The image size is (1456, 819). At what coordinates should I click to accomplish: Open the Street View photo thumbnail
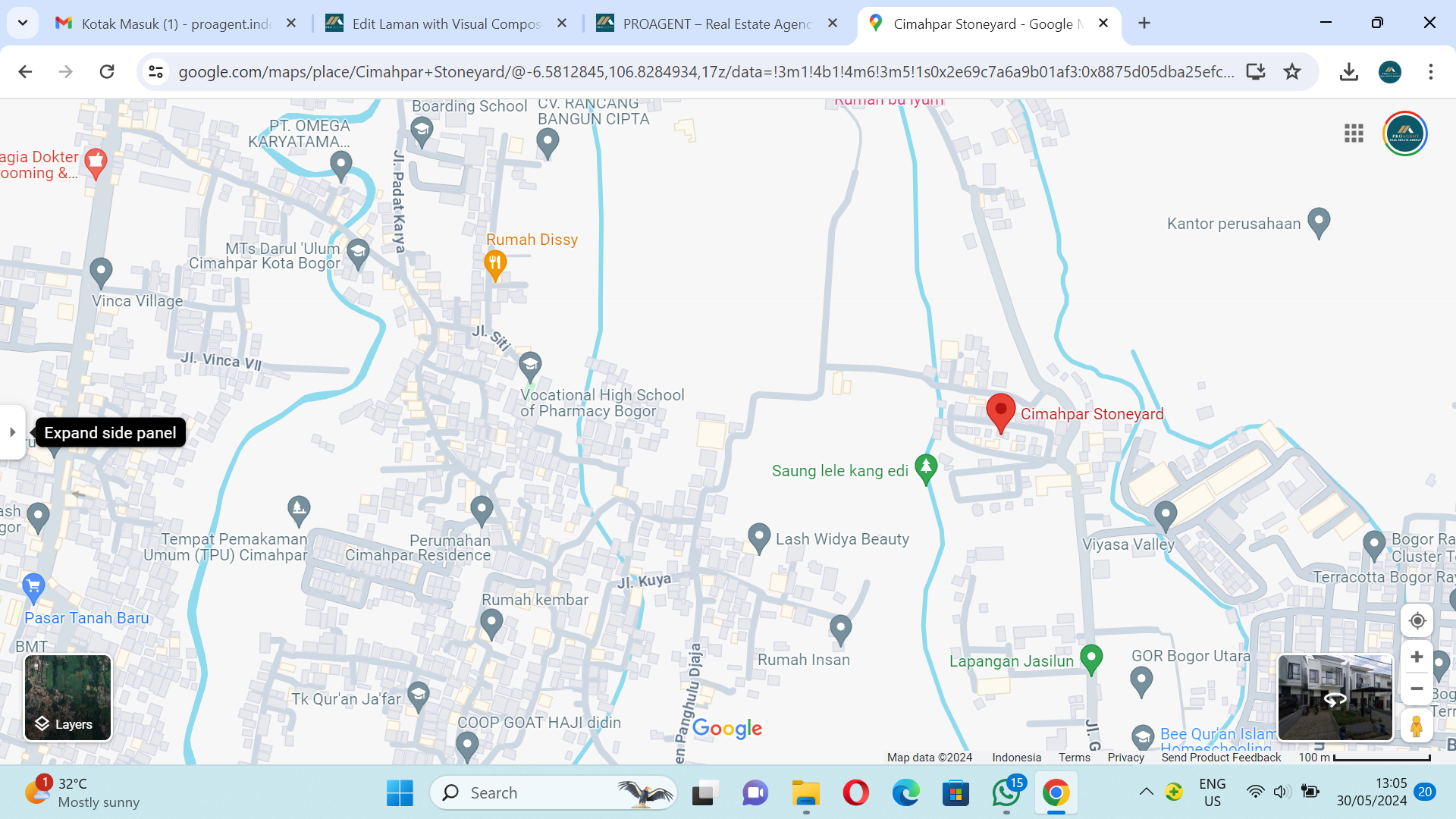tap(1335, 698)
